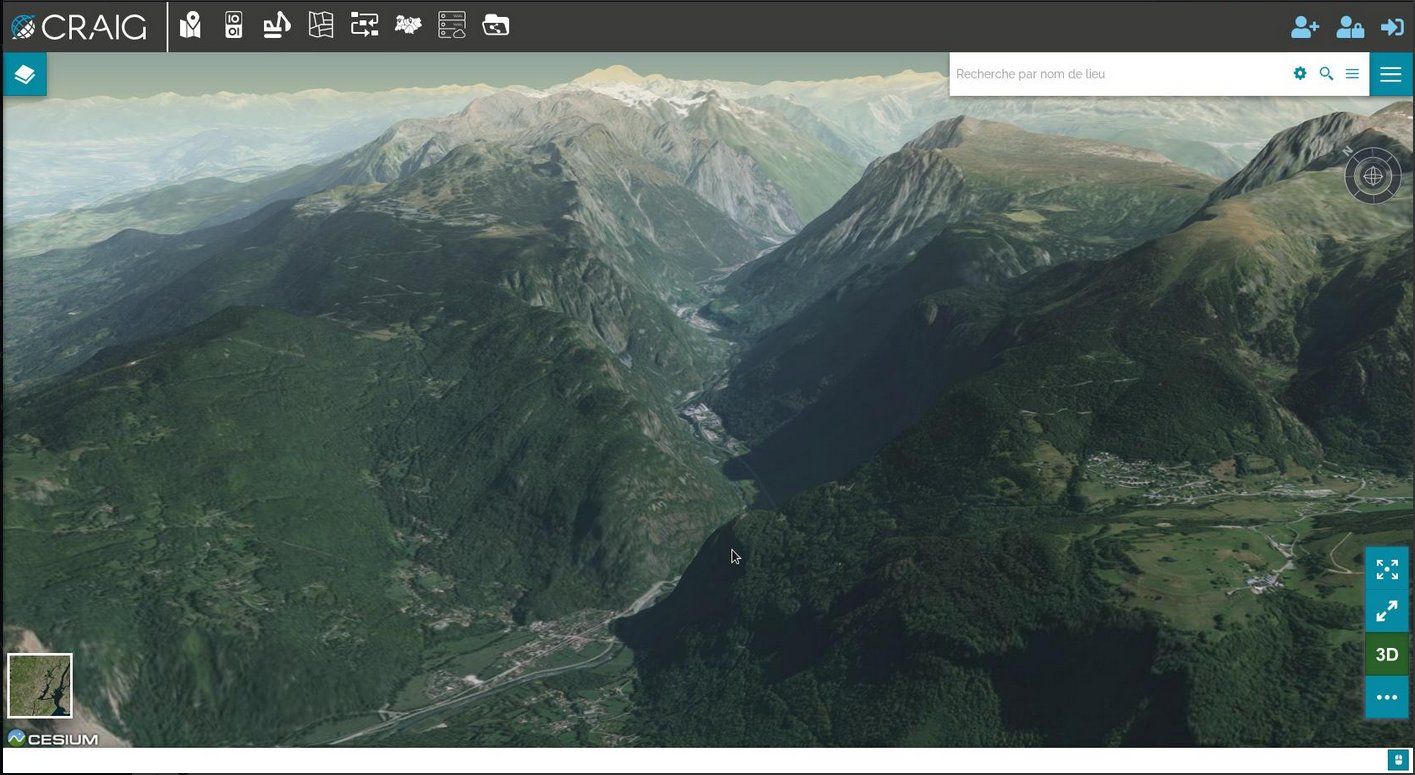The width and height of the screenshot is (1415, 775).
Task: Click the data flow transfer icon
Action: tap(364, 25)
